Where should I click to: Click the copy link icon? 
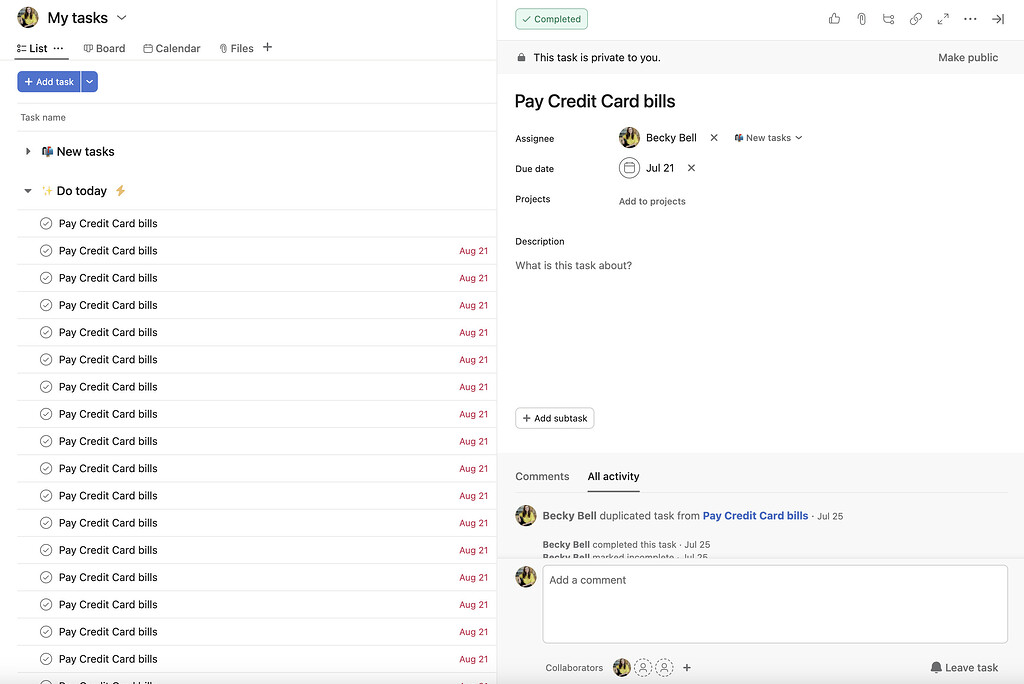[916, 18]
